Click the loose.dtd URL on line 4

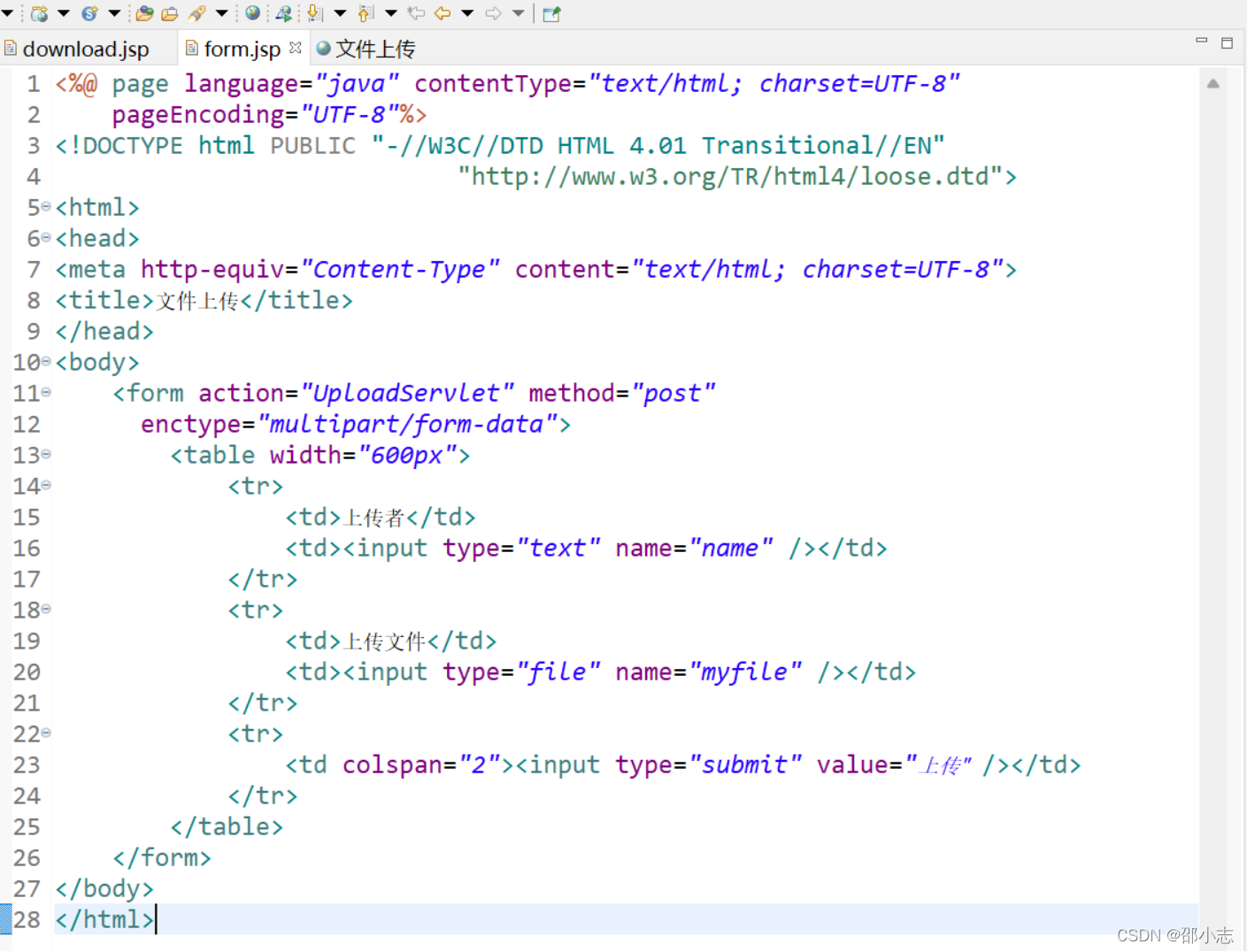click(731, 176)
